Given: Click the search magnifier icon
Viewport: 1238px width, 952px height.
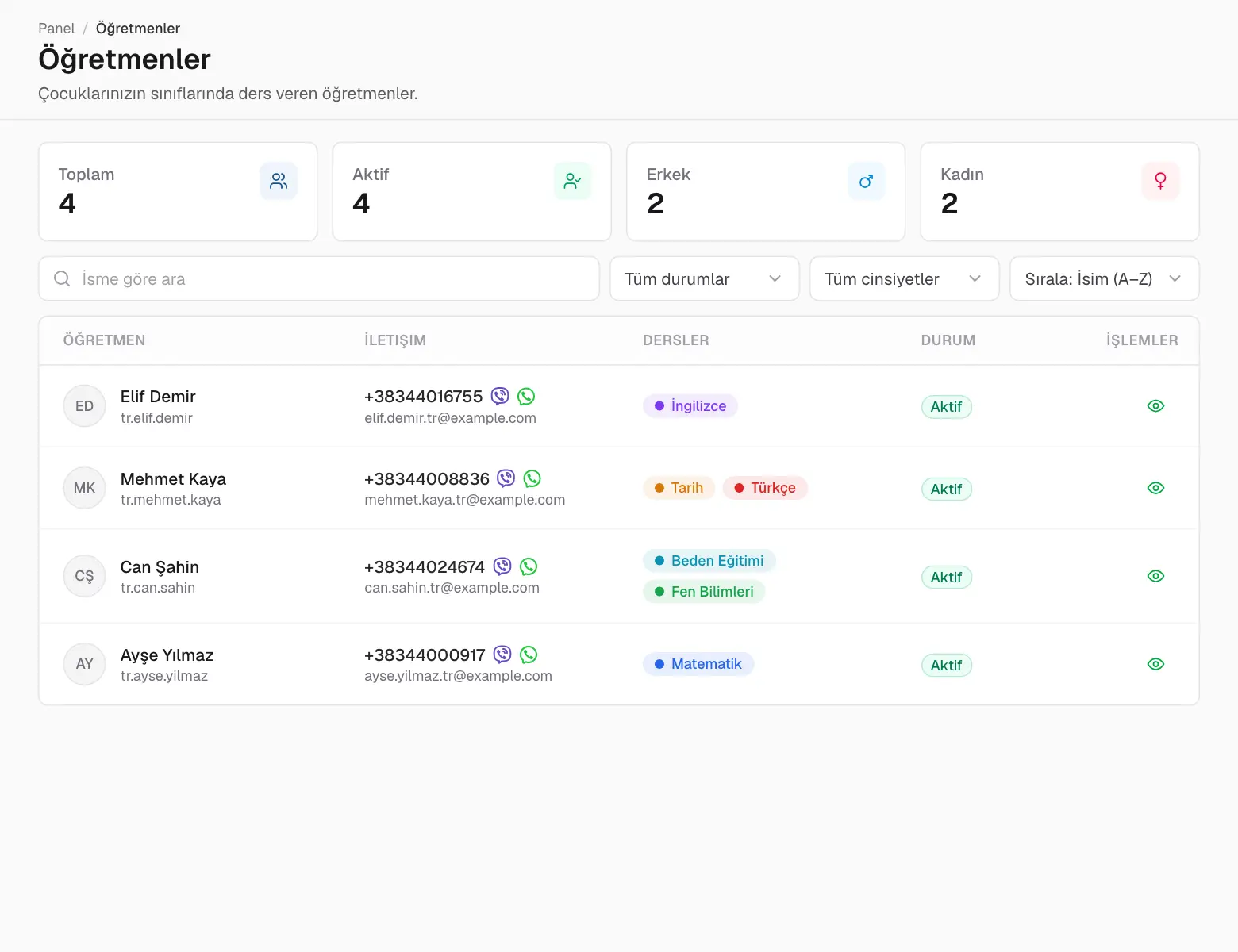Looking at the screenshot, I should (x=62, y=278).
